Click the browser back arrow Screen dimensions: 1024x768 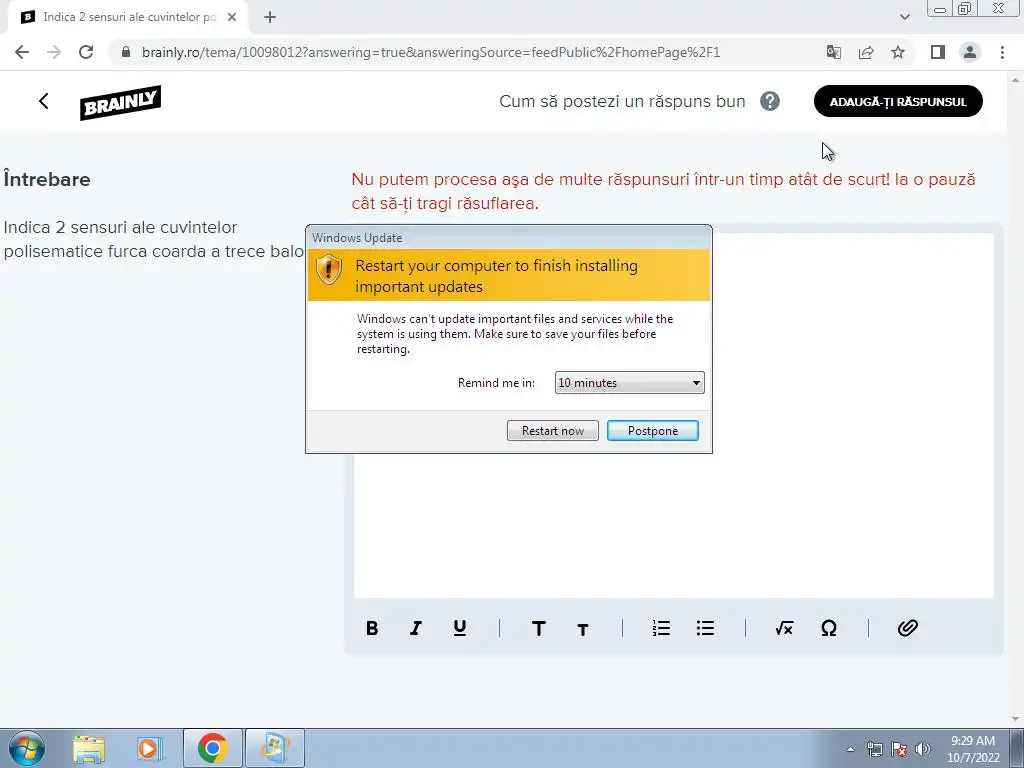(x=22, y=52)
